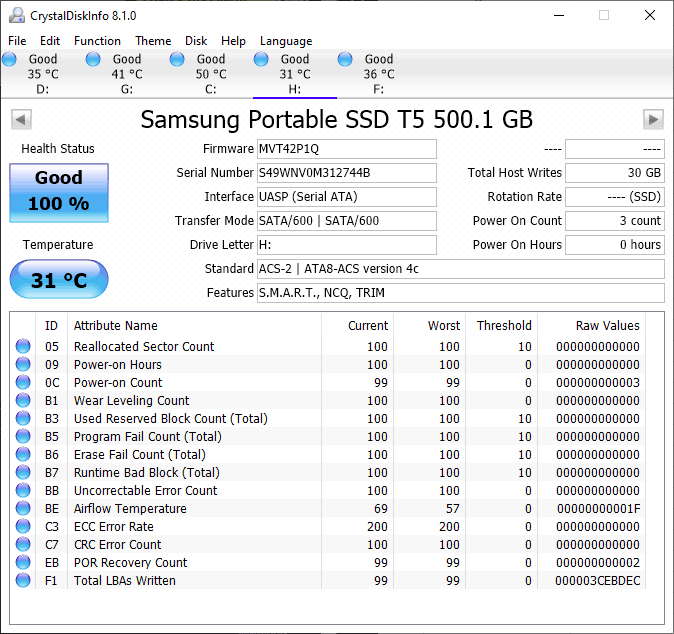Open the Help menu
This screenshot has height=634, width=674.
click(233, 41)
